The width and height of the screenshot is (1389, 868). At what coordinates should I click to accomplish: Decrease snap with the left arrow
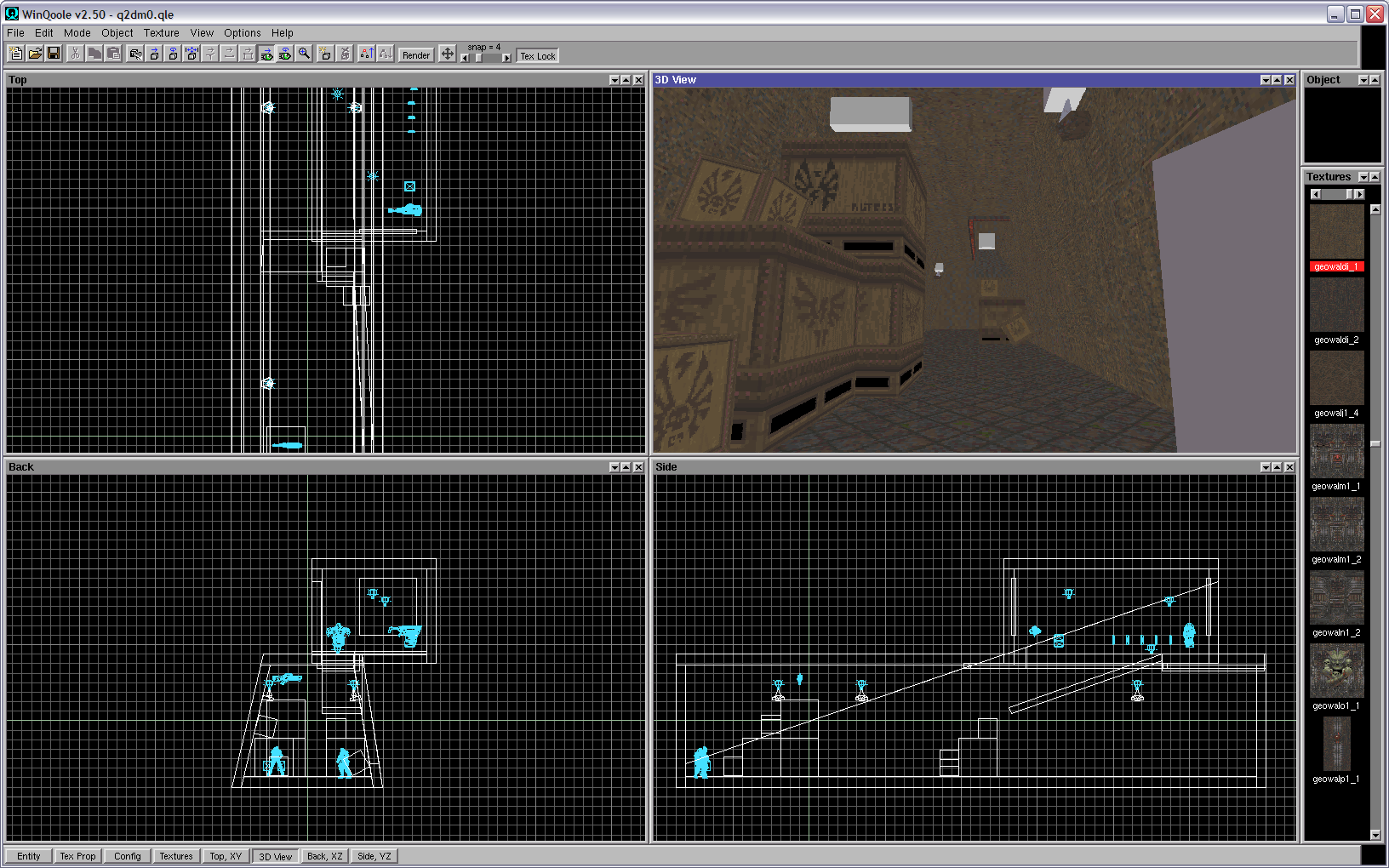[465, 58]
